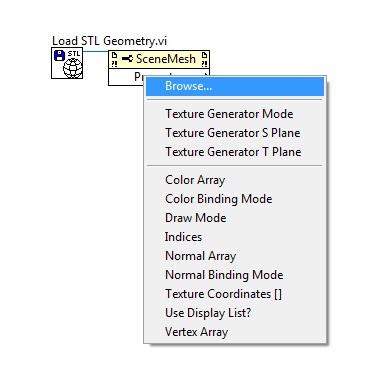Screen dimensions: 390x375
Task: Click the SceneMesh property node header
Action: pos(159,59)
